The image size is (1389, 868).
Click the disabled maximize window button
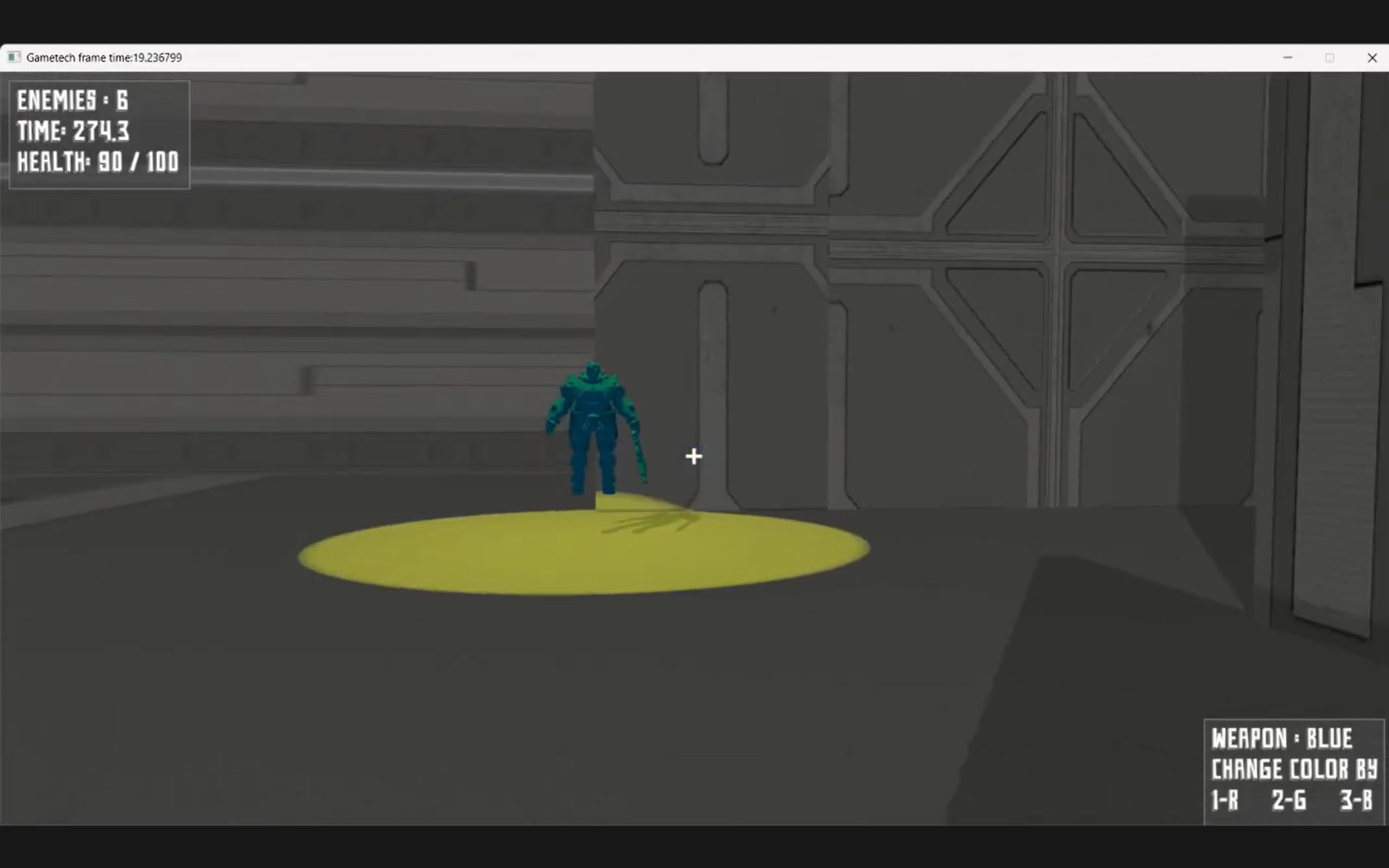[x=1329, y=58]
